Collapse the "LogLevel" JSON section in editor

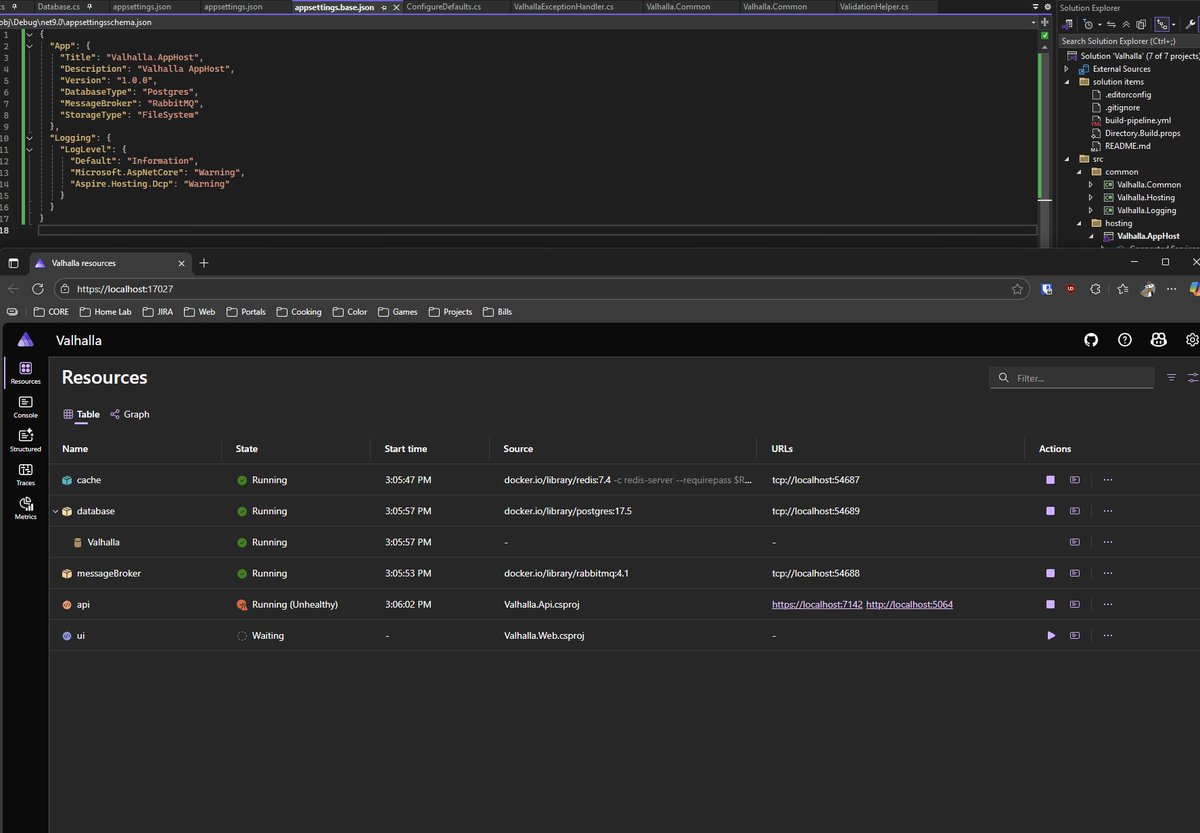28,149
